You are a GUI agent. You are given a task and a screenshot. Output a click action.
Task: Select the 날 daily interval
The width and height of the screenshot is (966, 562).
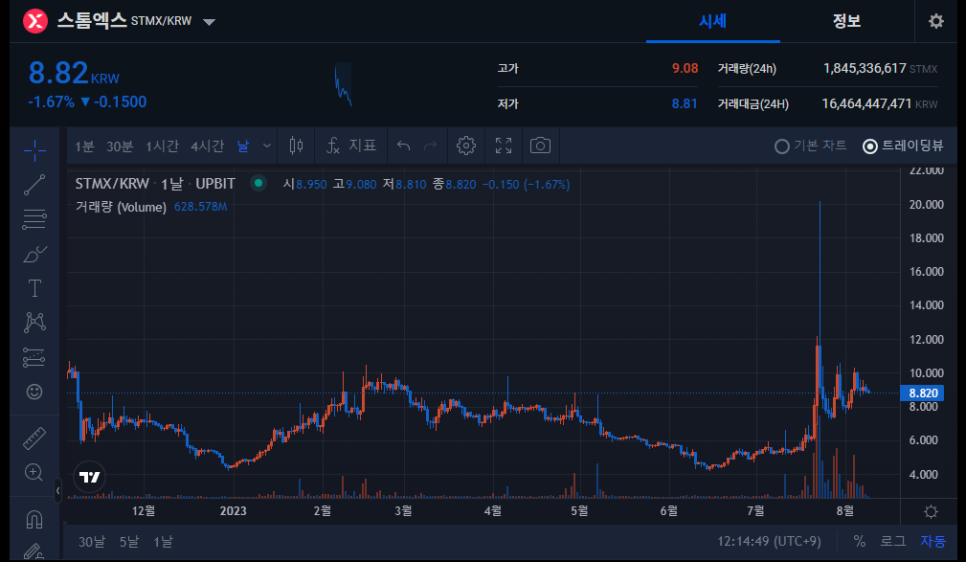click(243, 146)
